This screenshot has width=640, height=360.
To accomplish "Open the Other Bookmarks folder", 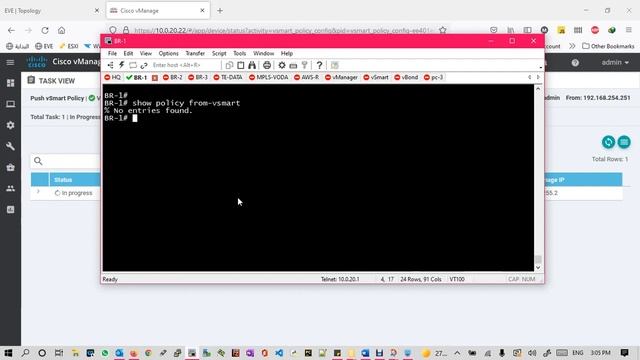I will 608,46.
